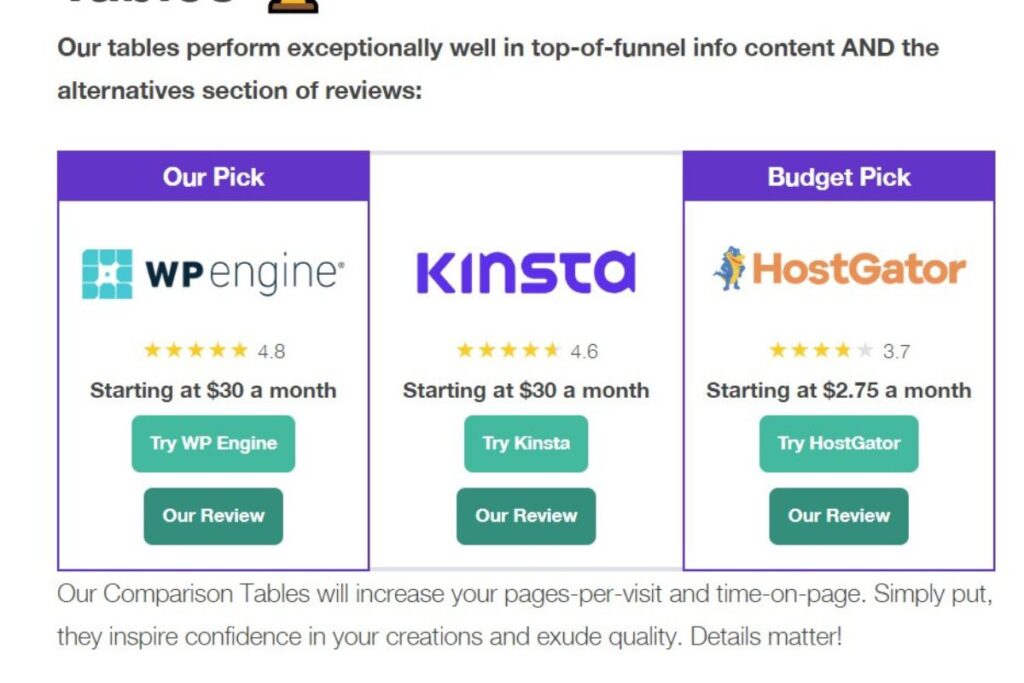1024x683 pixels.
Task: Click the HostGator alligator mascot icon
Action: (x=730, y=268)
